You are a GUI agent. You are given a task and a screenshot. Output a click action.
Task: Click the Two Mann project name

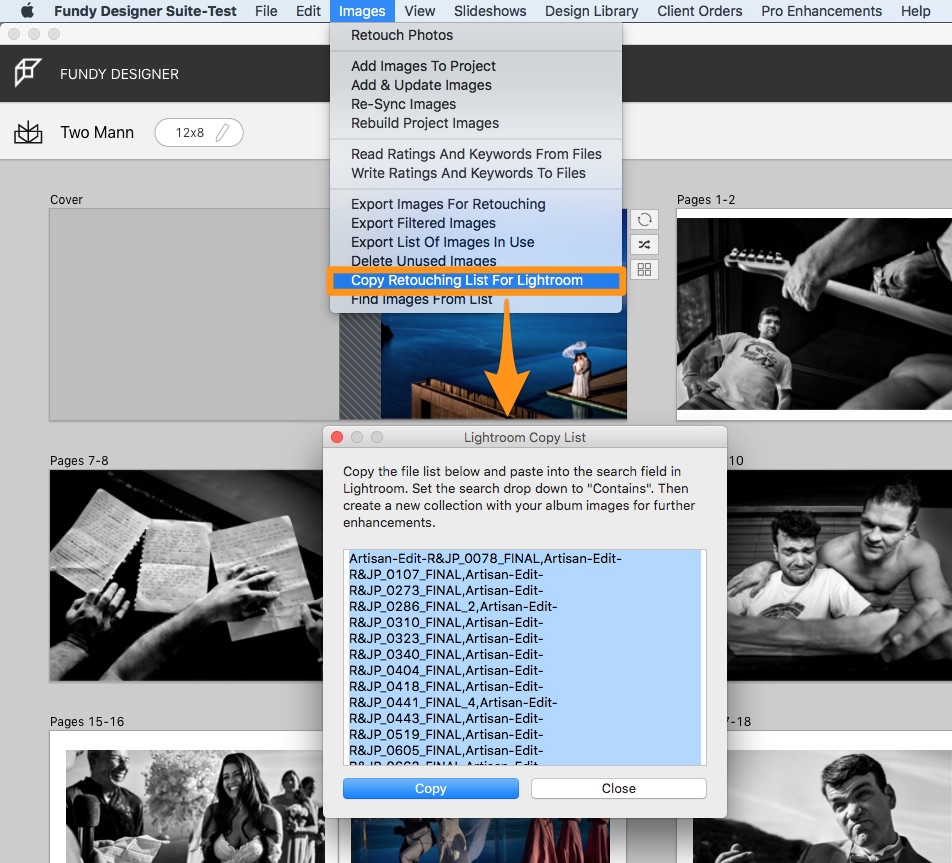click(x=97, y=132)
